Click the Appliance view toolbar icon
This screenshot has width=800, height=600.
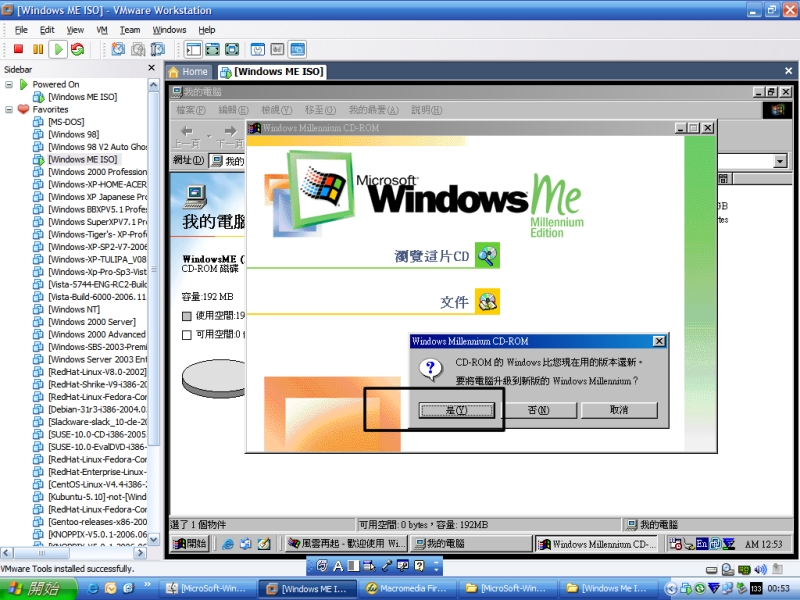[277, 49]
